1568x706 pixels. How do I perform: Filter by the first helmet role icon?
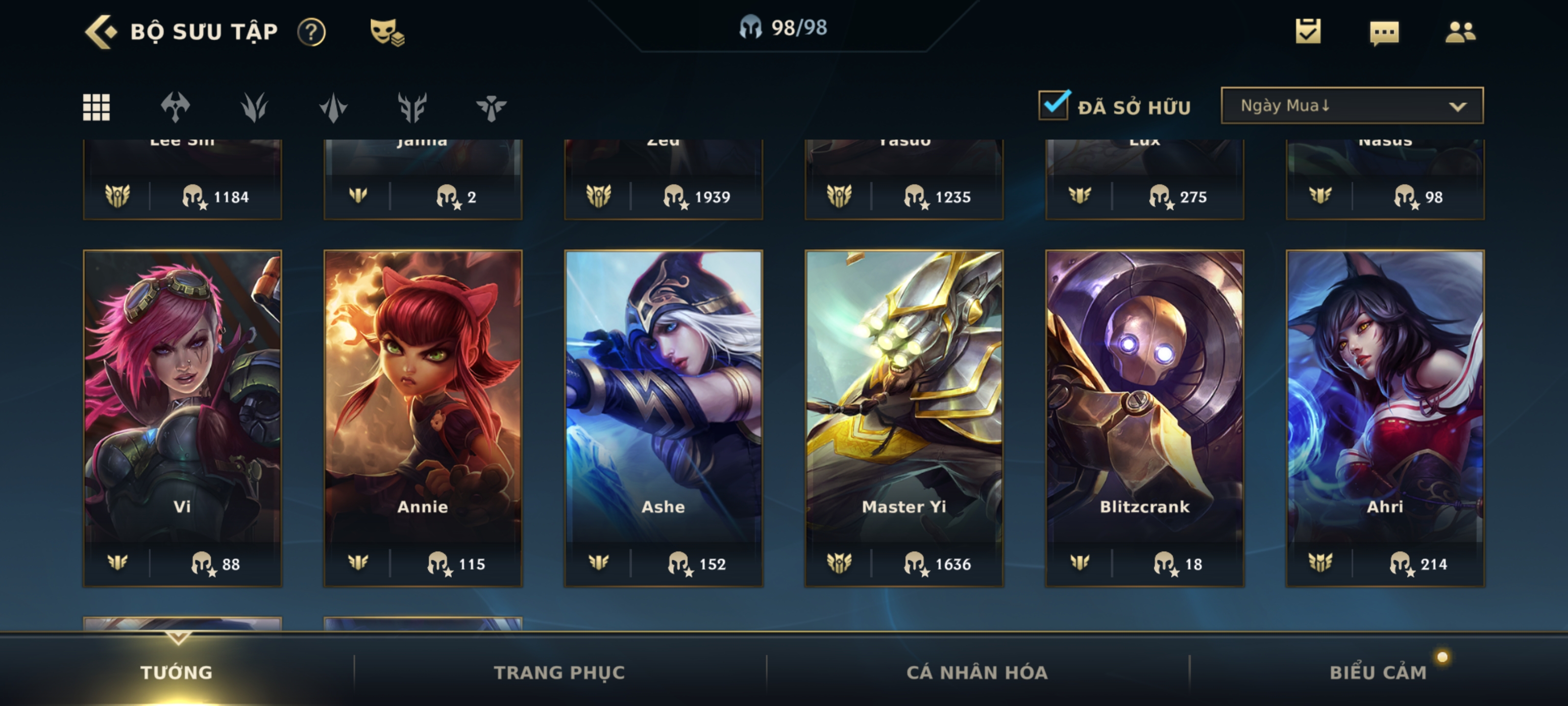click(175, 107)
